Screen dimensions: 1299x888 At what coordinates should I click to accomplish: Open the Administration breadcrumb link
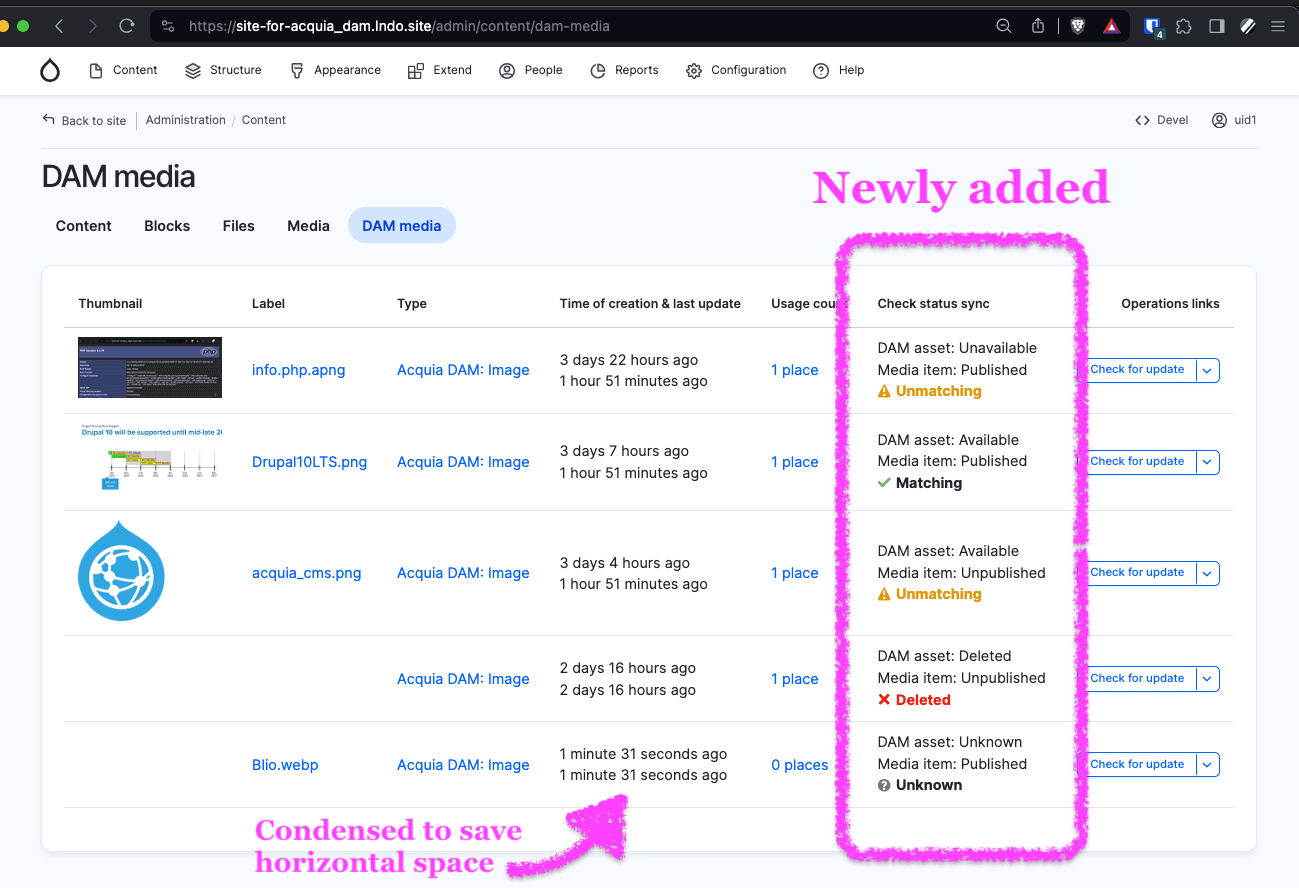186,120
